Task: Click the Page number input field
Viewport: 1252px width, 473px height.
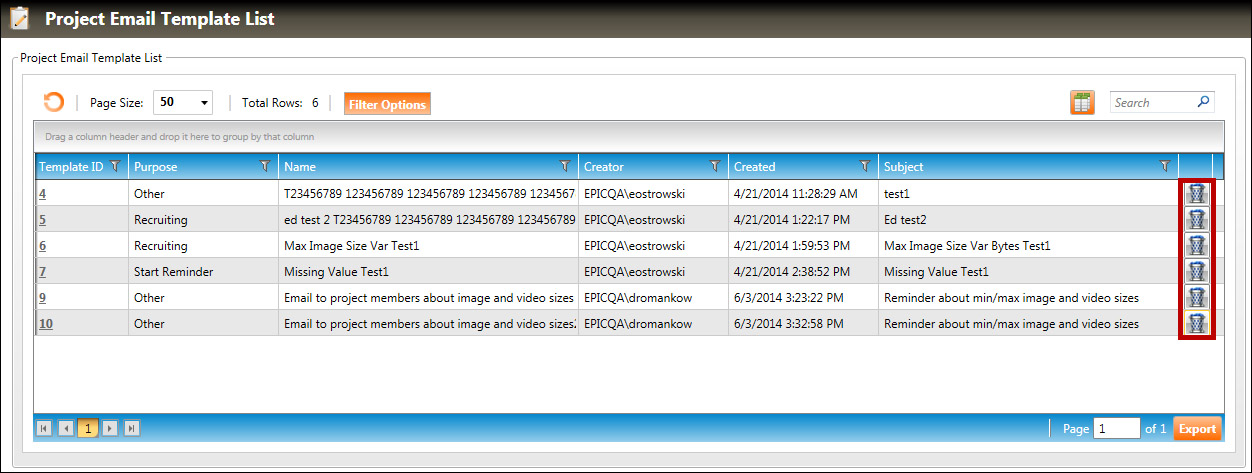Action: click(x=1116, y=428)
